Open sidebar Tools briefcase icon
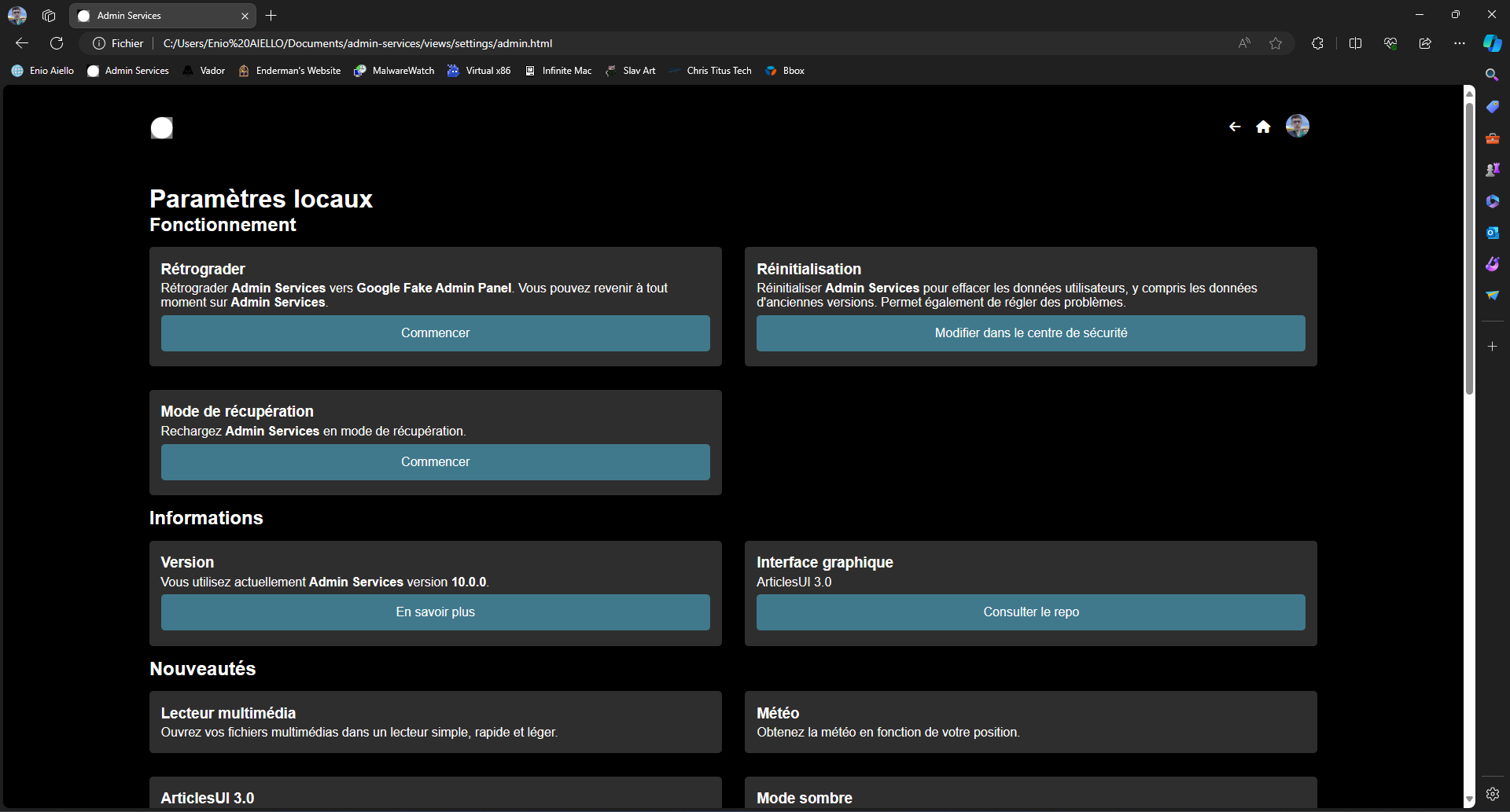The height and width of the screenshot is (812, 1510). [x=1492, y=138]
